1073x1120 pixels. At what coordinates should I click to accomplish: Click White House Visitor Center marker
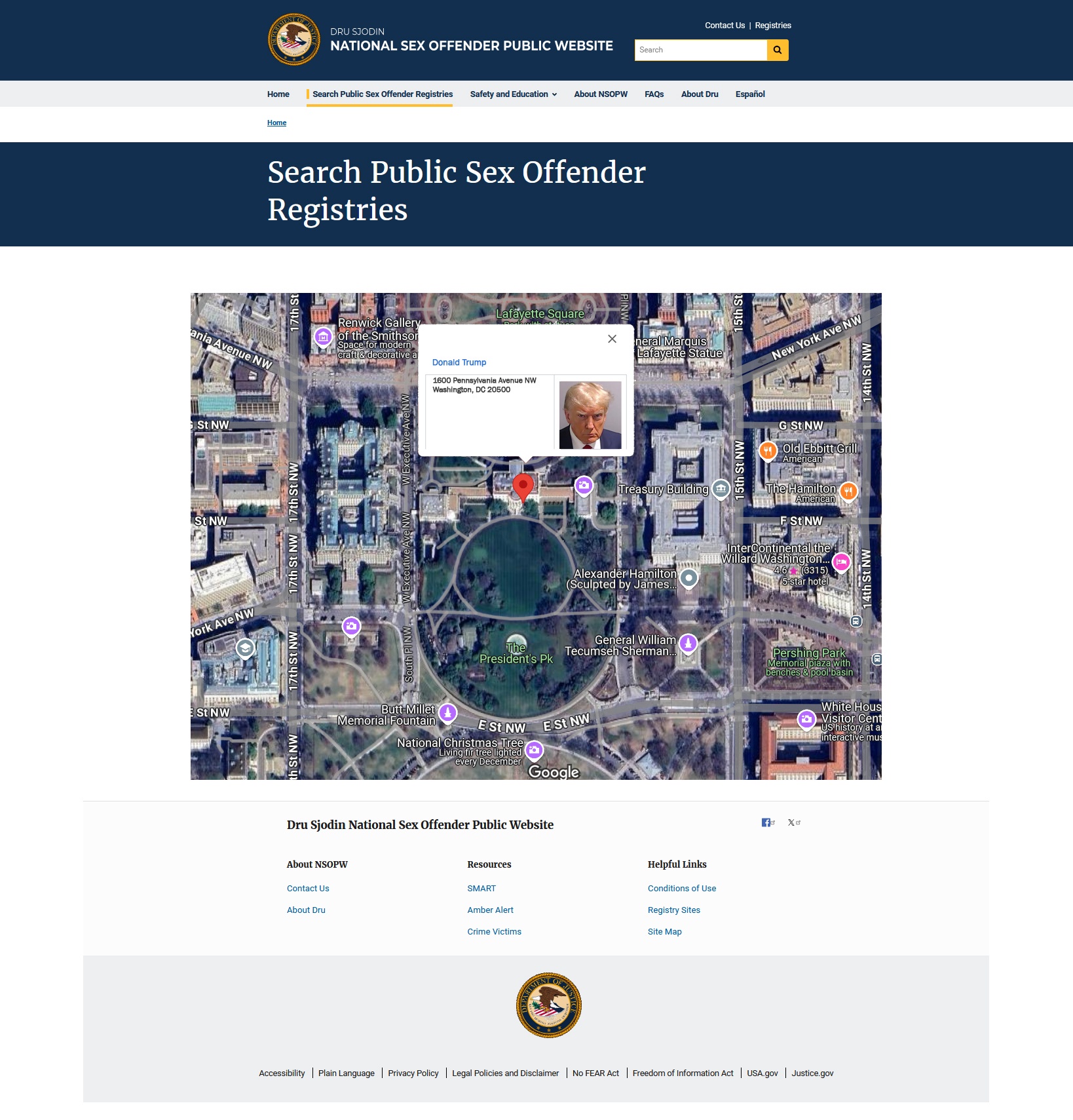tap(806, 720)
